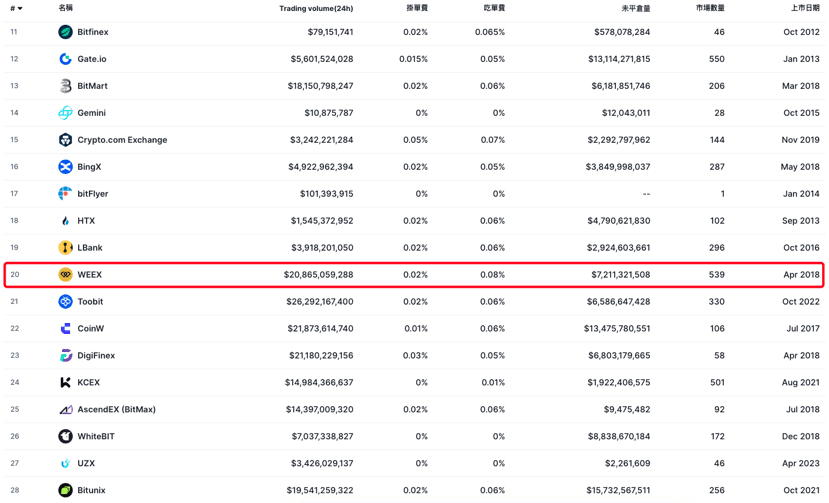
Task: Open the Gate.io exchange name link
Action: (92, 59)
